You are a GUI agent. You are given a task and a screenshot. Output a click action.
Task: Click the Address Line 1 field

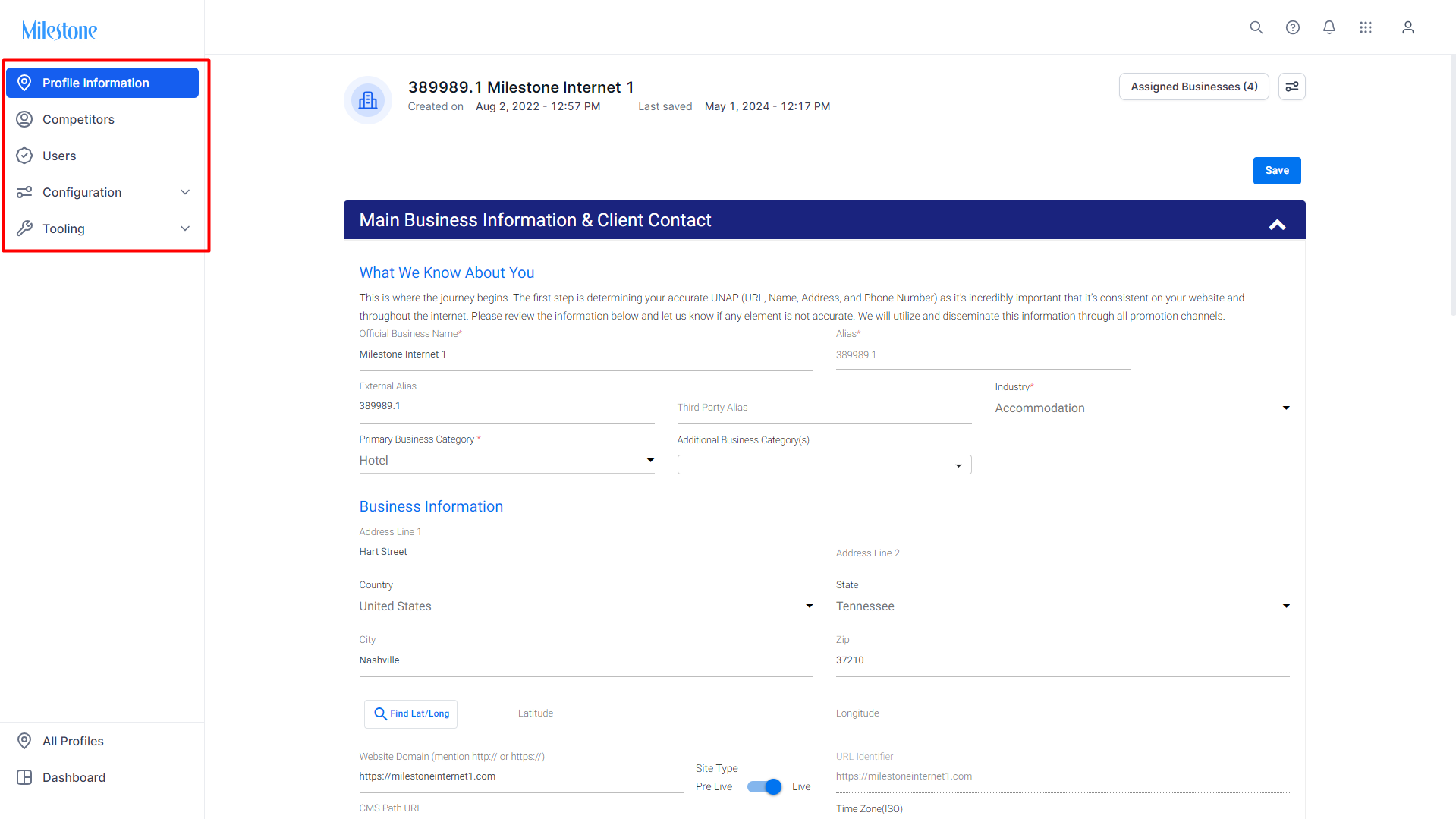click(586, 553)
